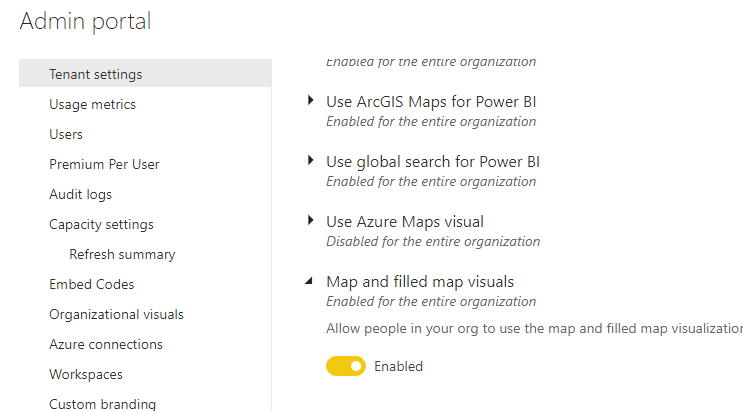Click Use Azure Maps visual setting title

point(405,221)
